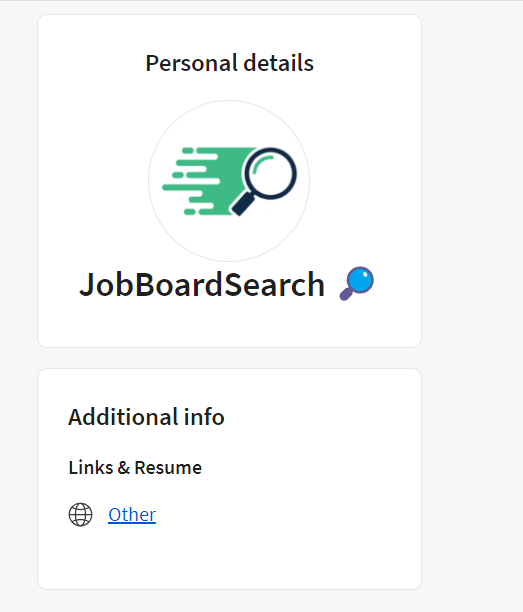Click the green arc inside magnifier lens
Viewport: 523px width, 612px height.
(x=262, y=163)
